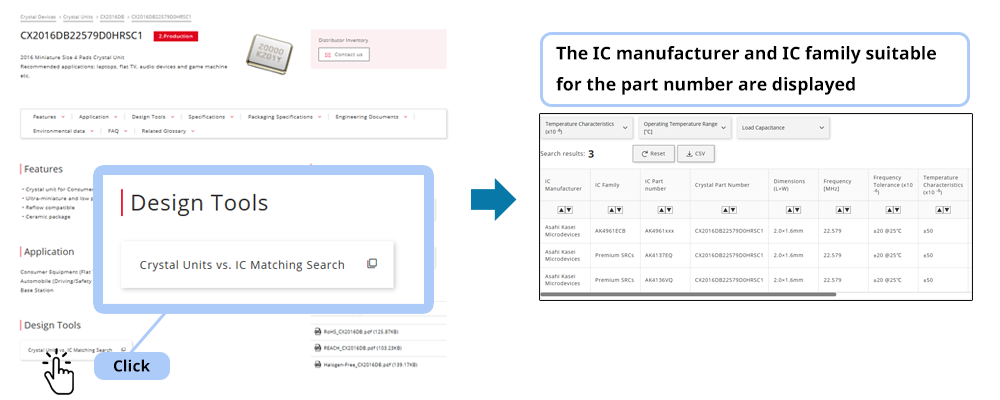Click the crystal unit product image
Viewport: 1000px width, 400px height.
point(272,54)
